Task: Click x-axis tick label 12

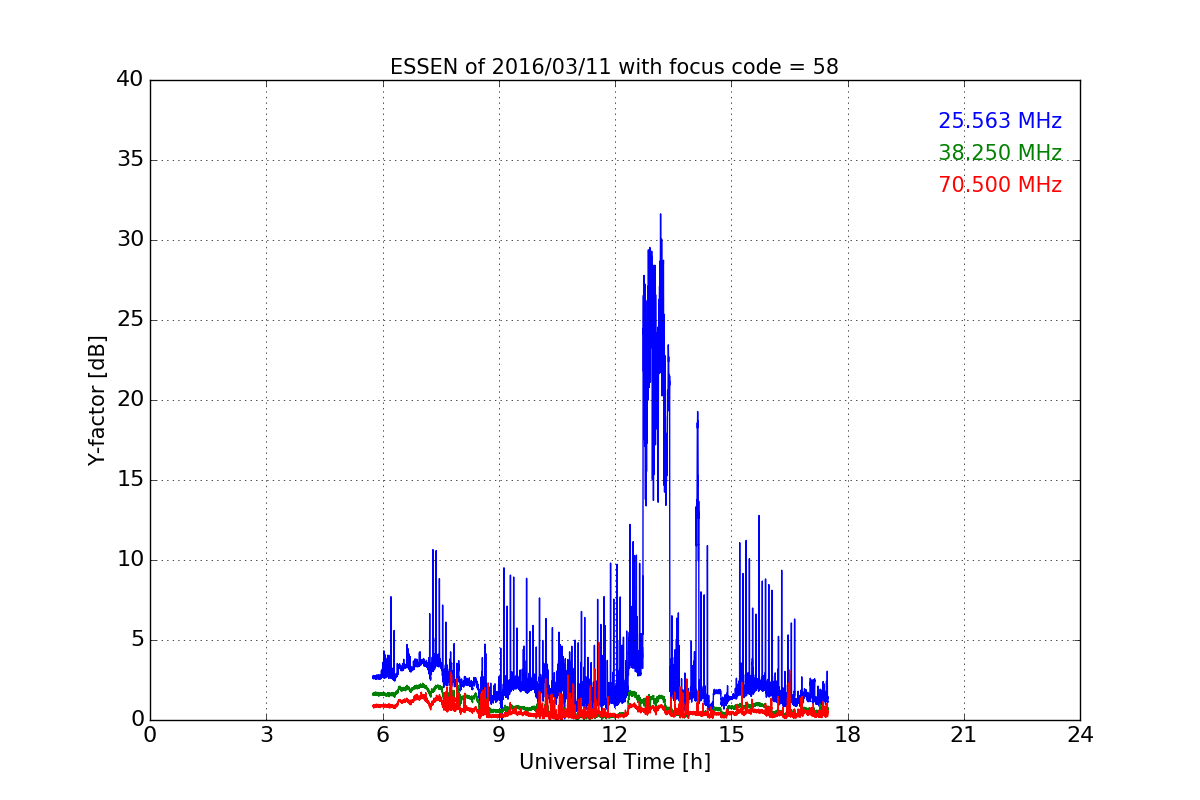Action: pos(615,735)
